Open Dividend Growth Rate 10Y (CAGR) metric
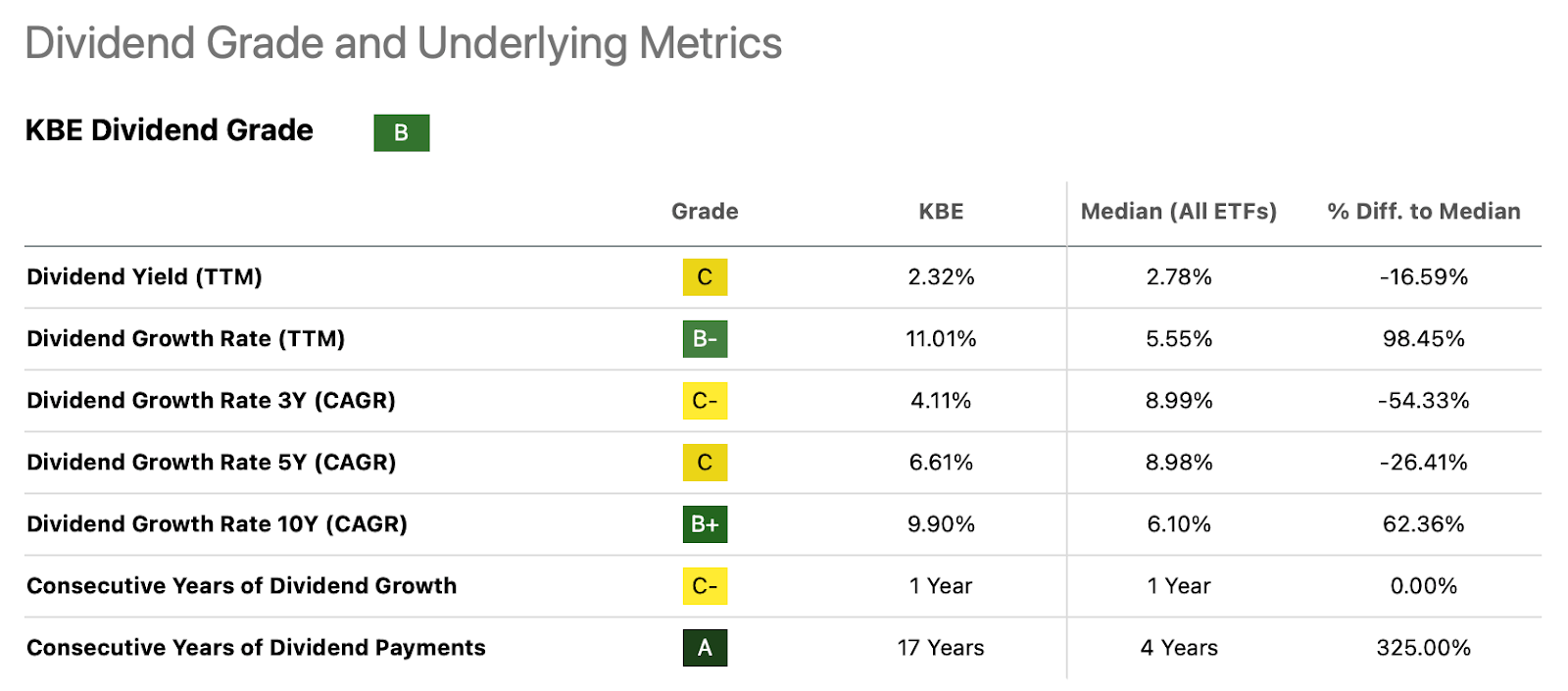The width and height of the screenshot is (1568, 691). (x=217, y=524)
